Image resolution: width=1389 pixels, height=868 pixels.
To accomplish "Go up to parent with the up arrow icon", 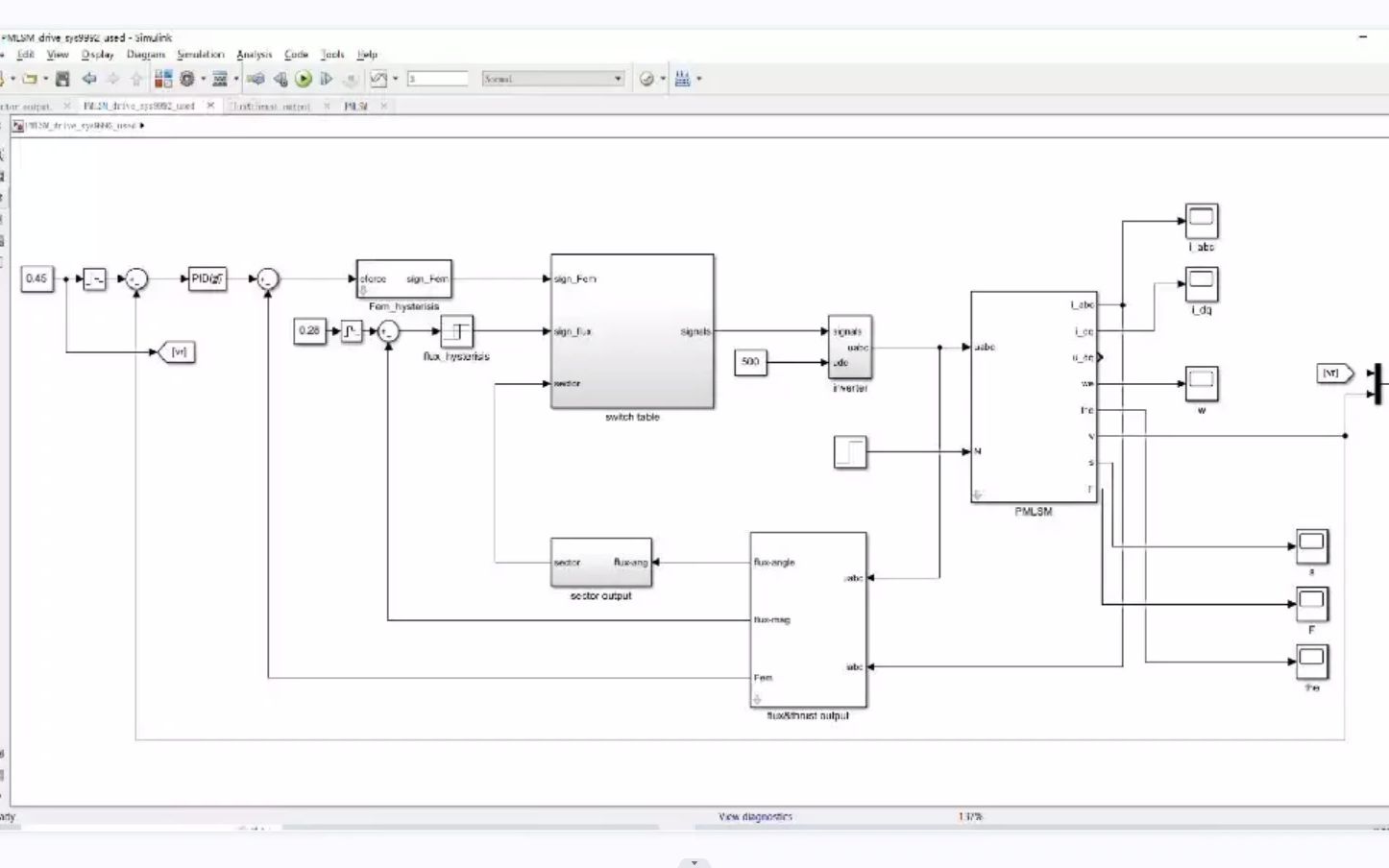I will click(x=136, y=79).
